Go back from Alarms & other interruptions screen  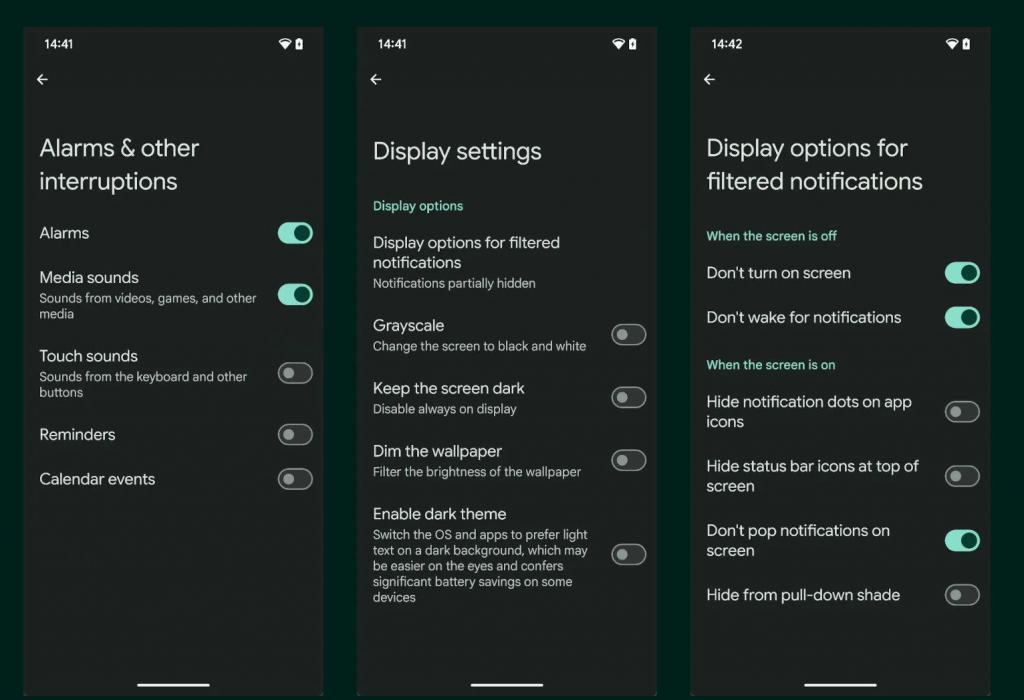(42, 80)
